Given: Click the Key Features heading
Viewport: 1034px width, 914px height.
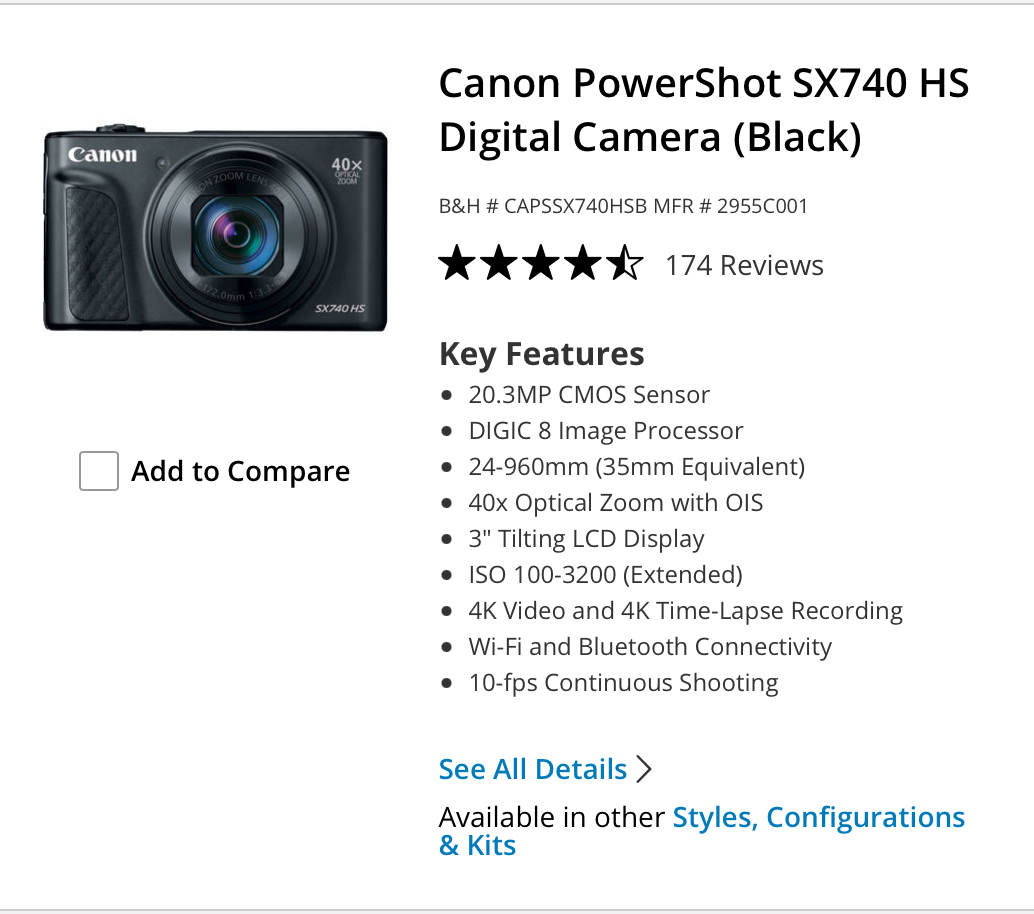Looking at the screenshot, I should 541,353.
